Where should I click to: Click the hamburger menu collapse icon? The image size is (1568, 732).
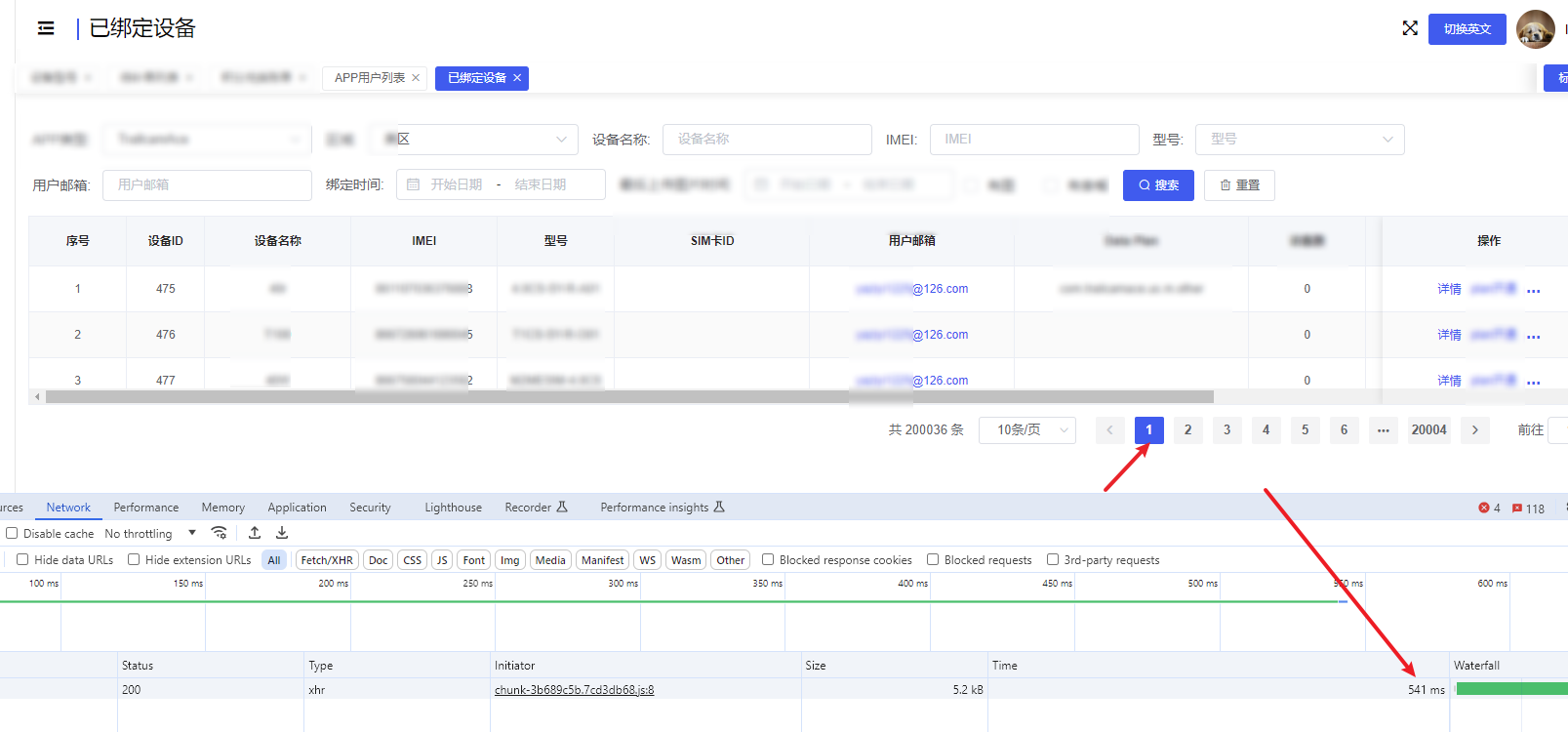pos(46,28)
